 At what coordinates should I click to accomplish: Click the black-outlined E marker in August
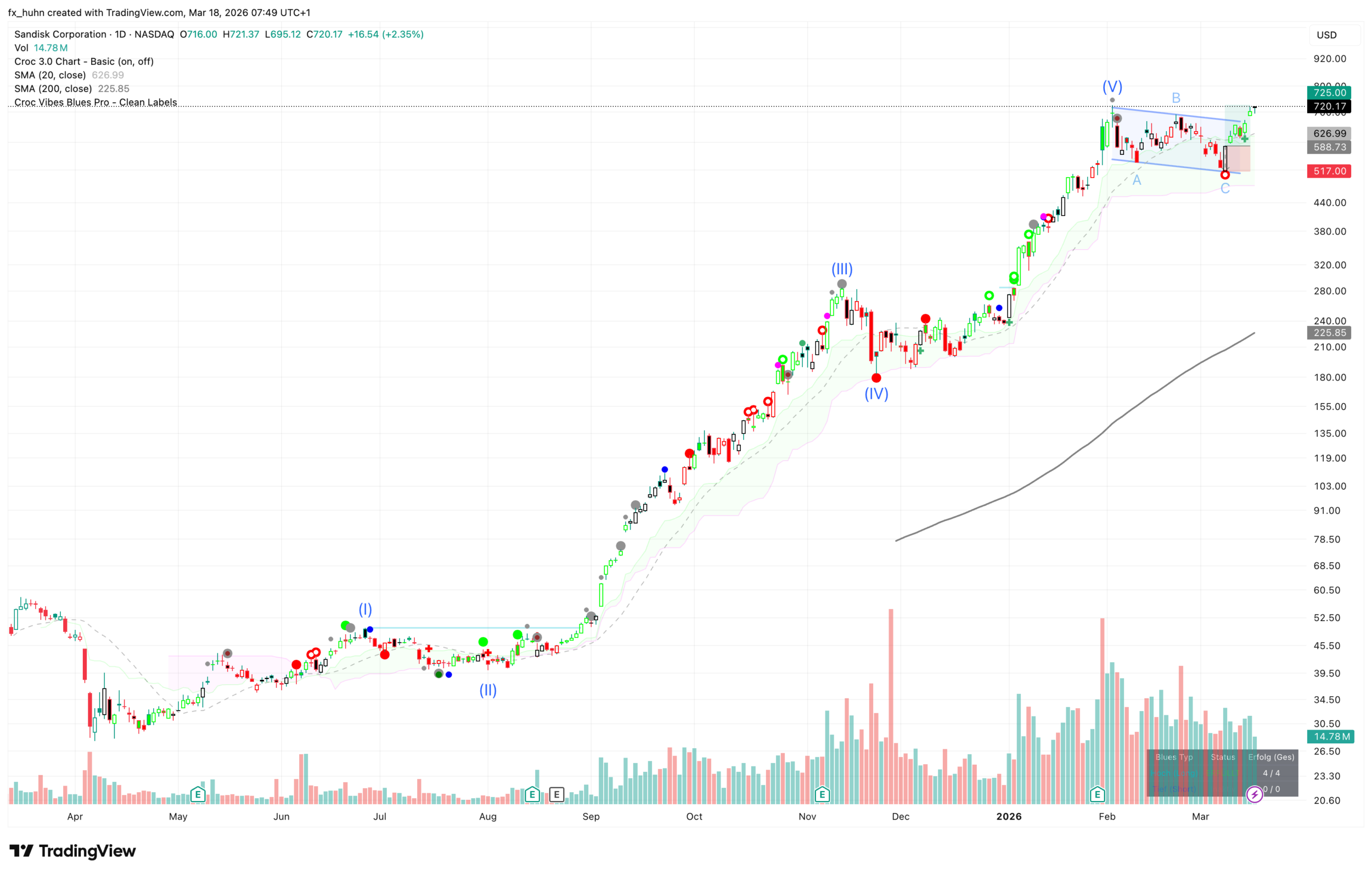[556, 794]
